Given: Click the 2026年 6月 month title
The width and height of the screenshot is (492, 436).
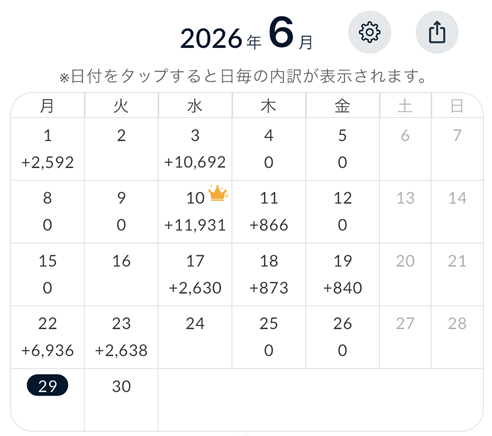Looking at the screenshot, I should 246,34.
